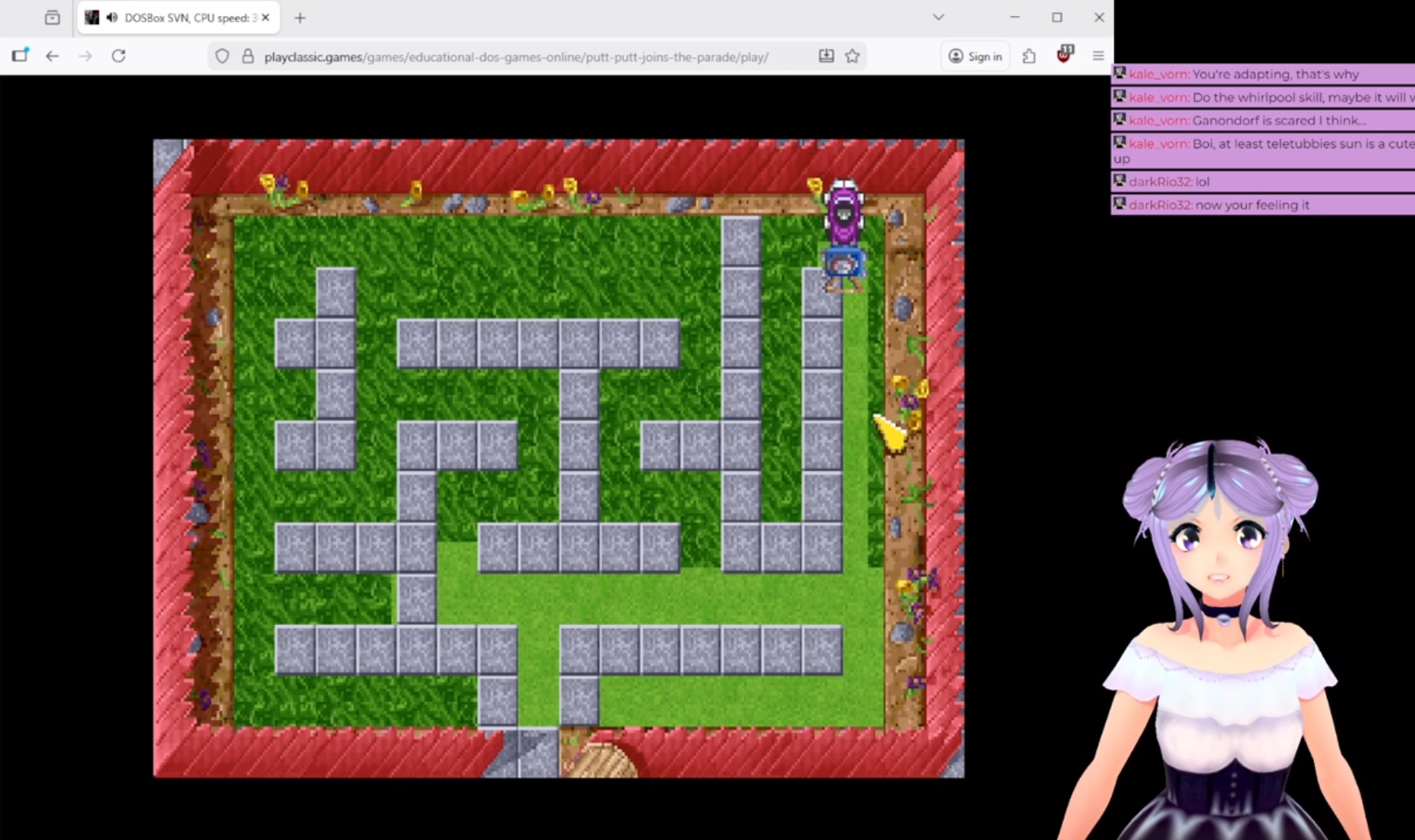Image resolution: width=1415 pixels, height=840 pixels.
Task: Expand the list all tabs chevron
Action: (x=938, y=17)
